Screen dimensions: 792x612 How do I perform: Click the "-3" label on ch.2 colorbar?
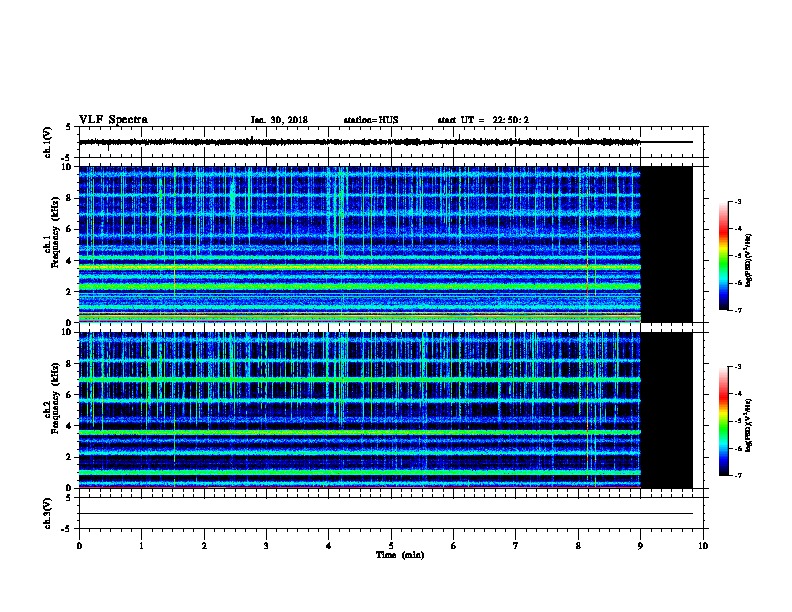click(737, 367)
